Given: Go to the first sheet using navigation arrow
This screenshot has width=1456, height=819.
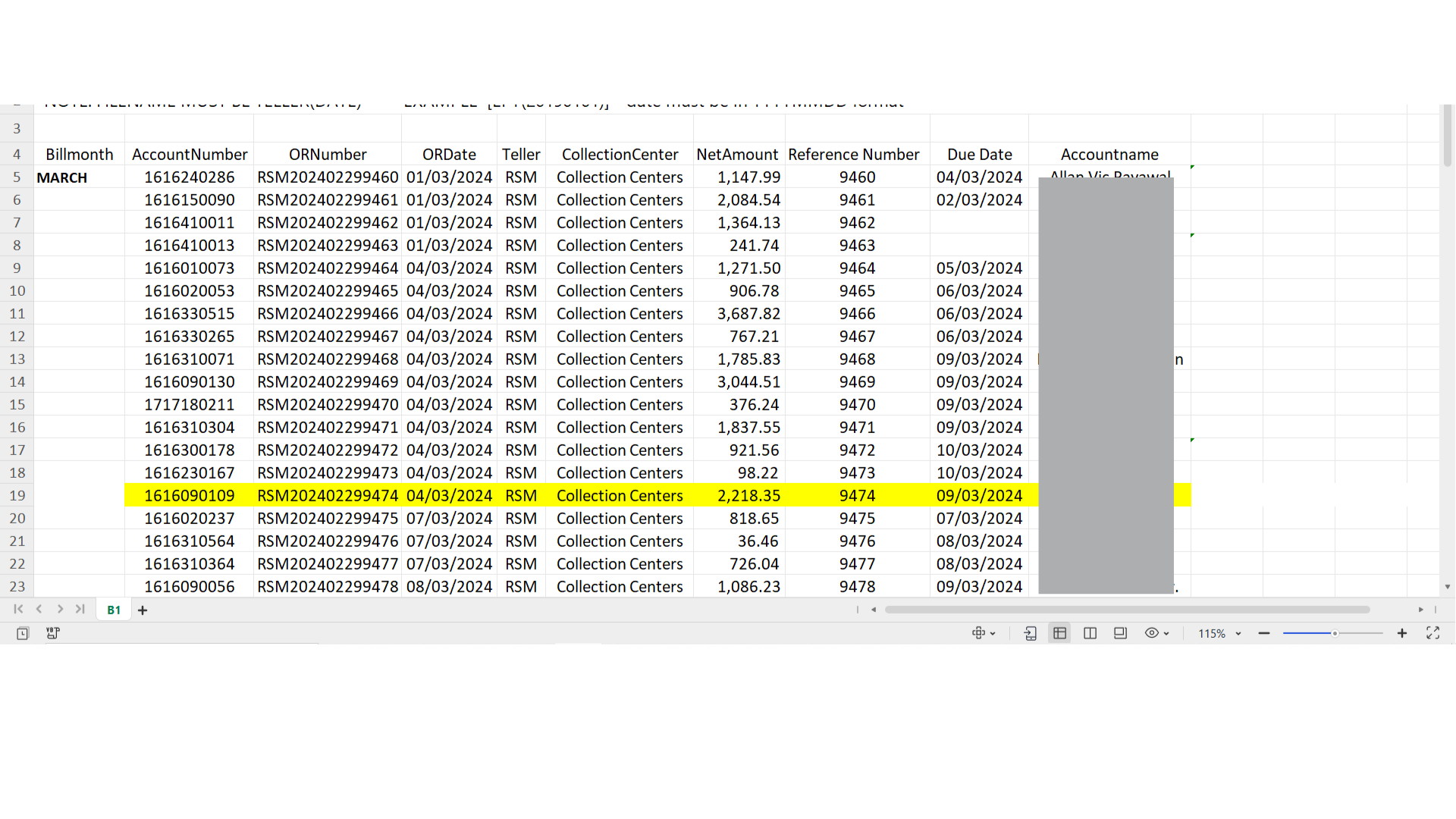Looking at the screenshot, I should (x=18, y=609).
